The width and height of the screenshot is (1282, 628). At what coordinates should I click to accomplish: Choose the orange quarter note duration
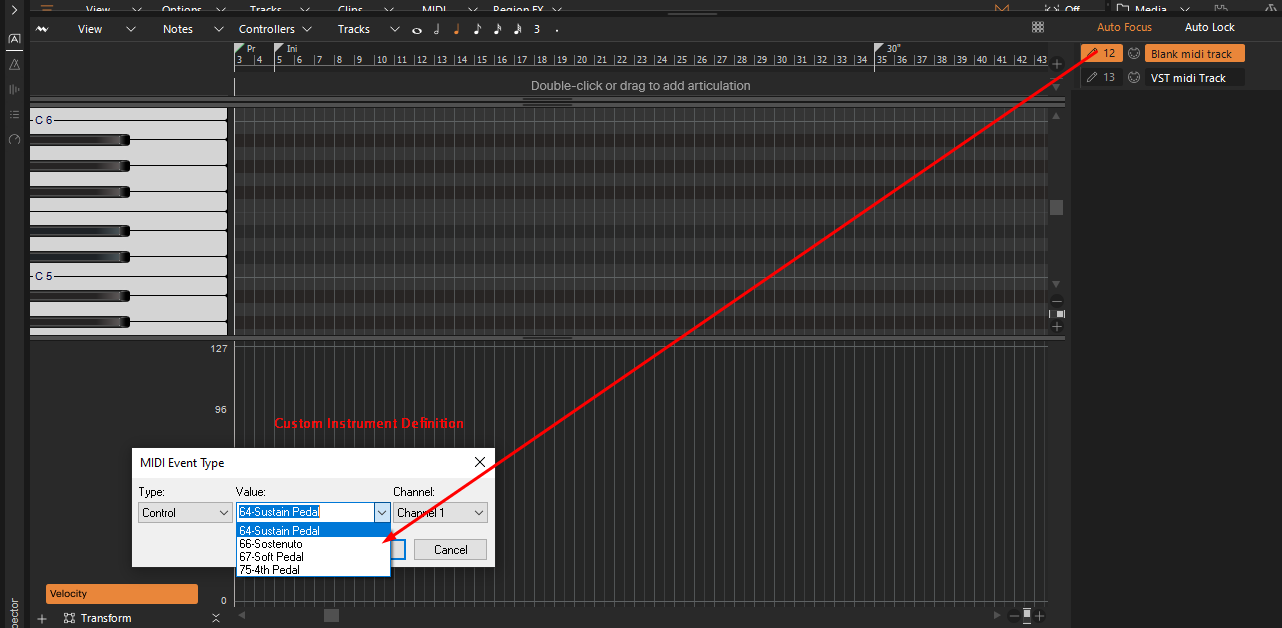pyautogui.click(x=456, y=29)
